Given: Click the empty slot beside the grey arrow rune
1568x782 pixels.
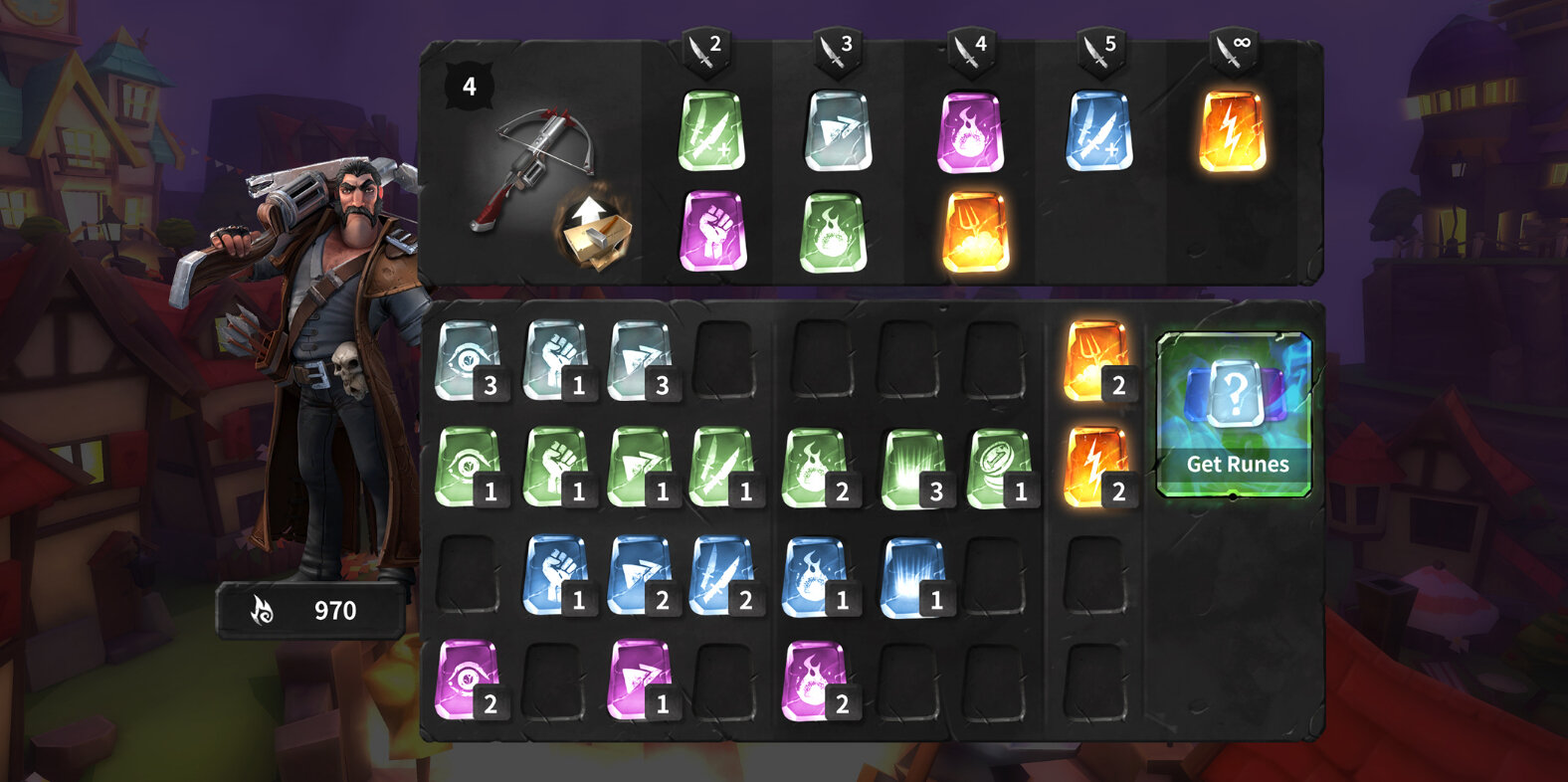Looking at the screenshot, I should click(724, 360).
